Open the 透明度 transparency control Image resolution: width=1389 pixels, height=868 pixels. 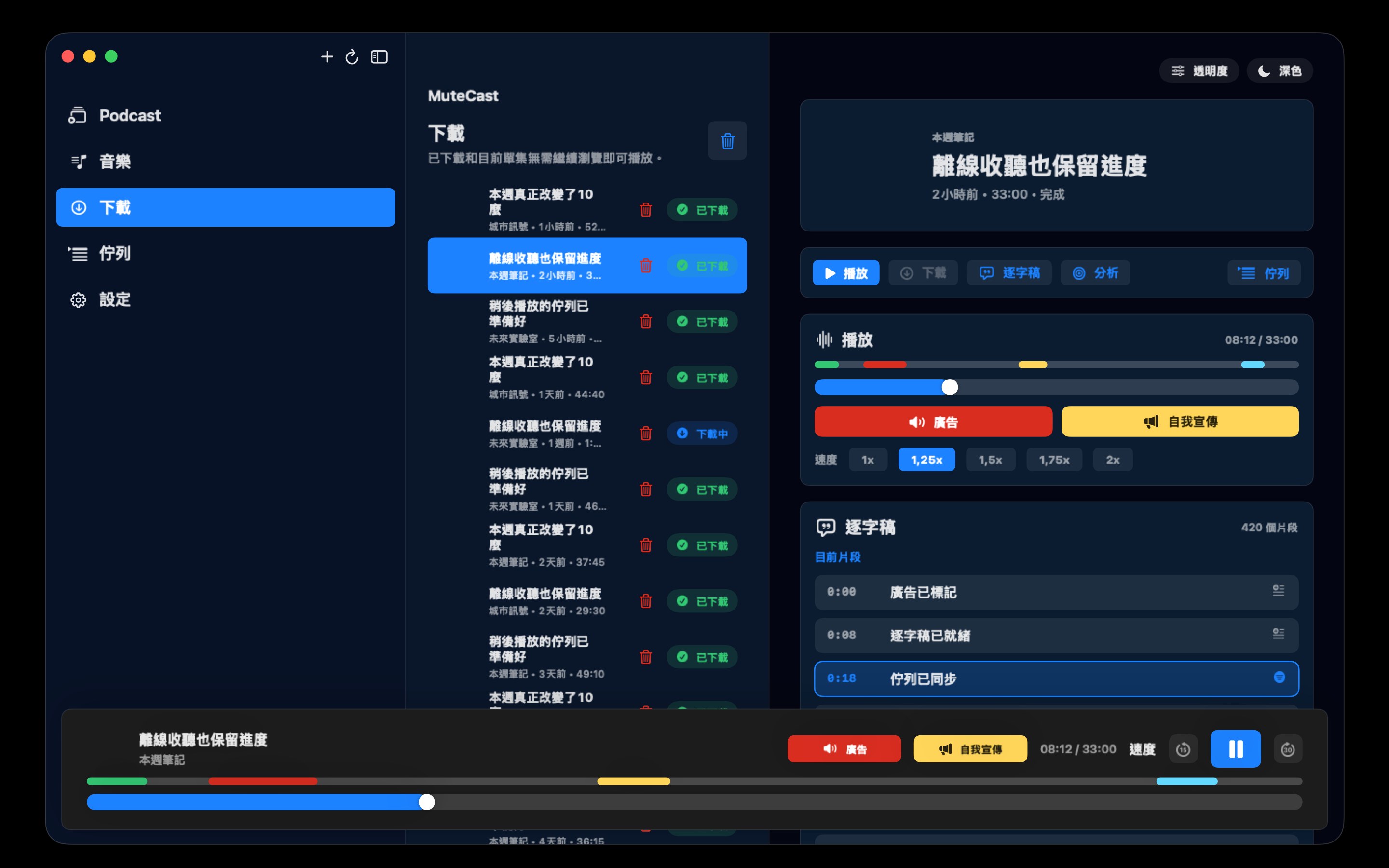pyautogui.click(x=1199, y=71)
